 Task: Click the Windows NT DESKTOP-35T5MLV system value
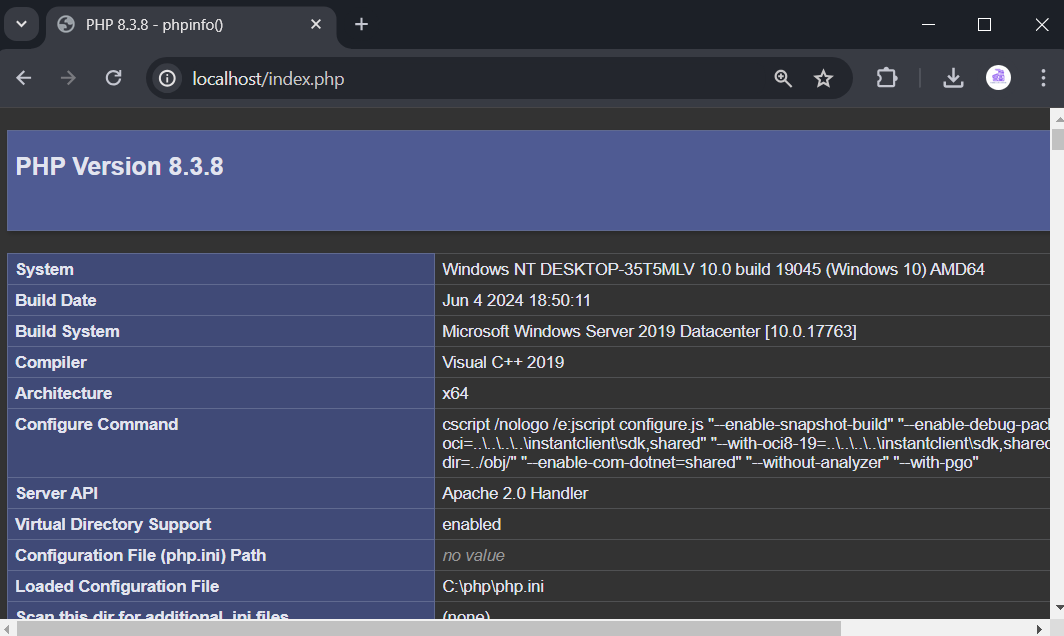tap(713, 269)
